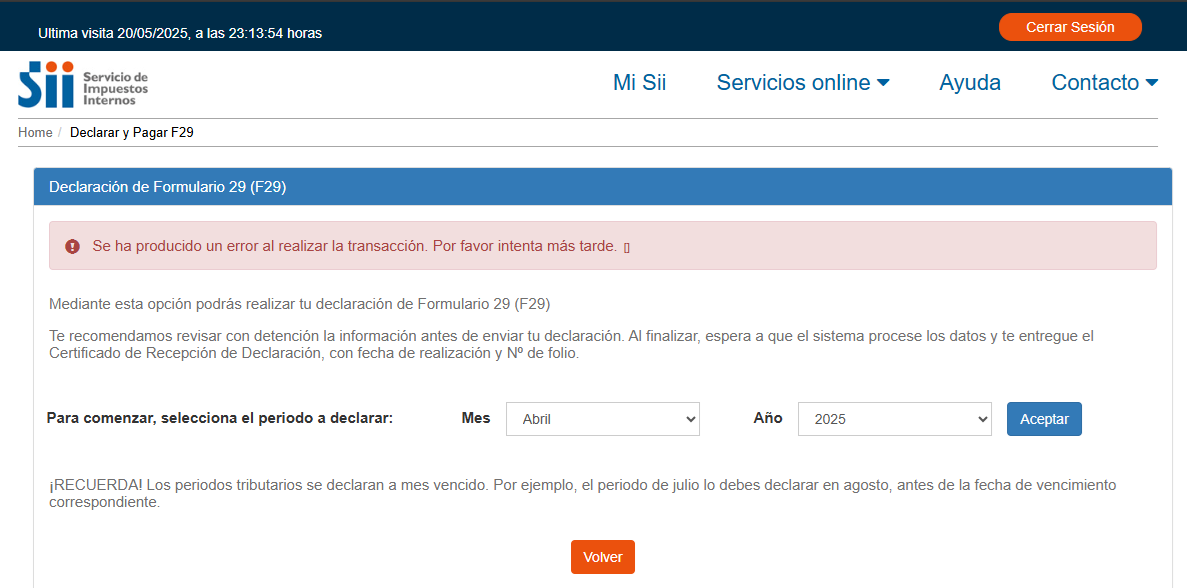Click the orange Volver button
The image size is (1187, 588).
[x=603, y=557]
